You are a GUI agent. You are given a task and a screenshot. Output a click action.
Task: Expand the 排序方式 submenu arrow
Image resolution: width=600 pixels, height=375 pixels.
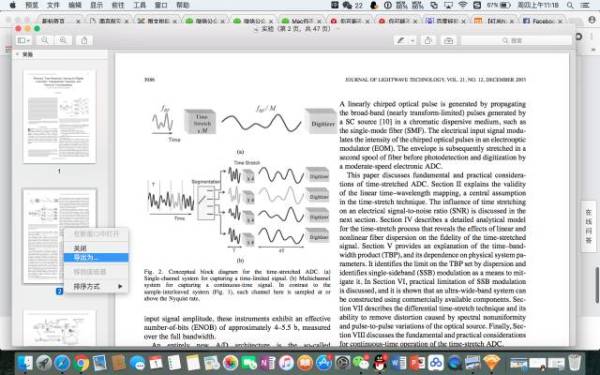[120, 286]
